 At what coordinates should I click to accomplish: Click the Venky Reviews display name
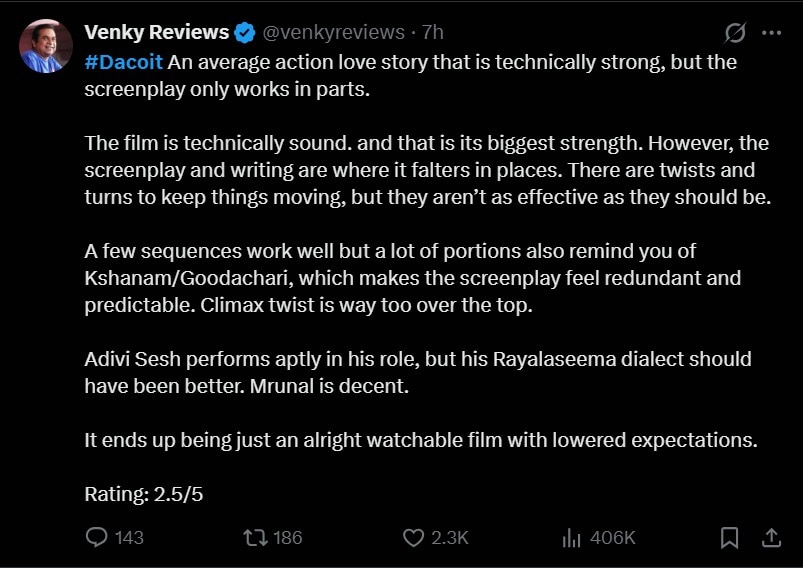156,33
